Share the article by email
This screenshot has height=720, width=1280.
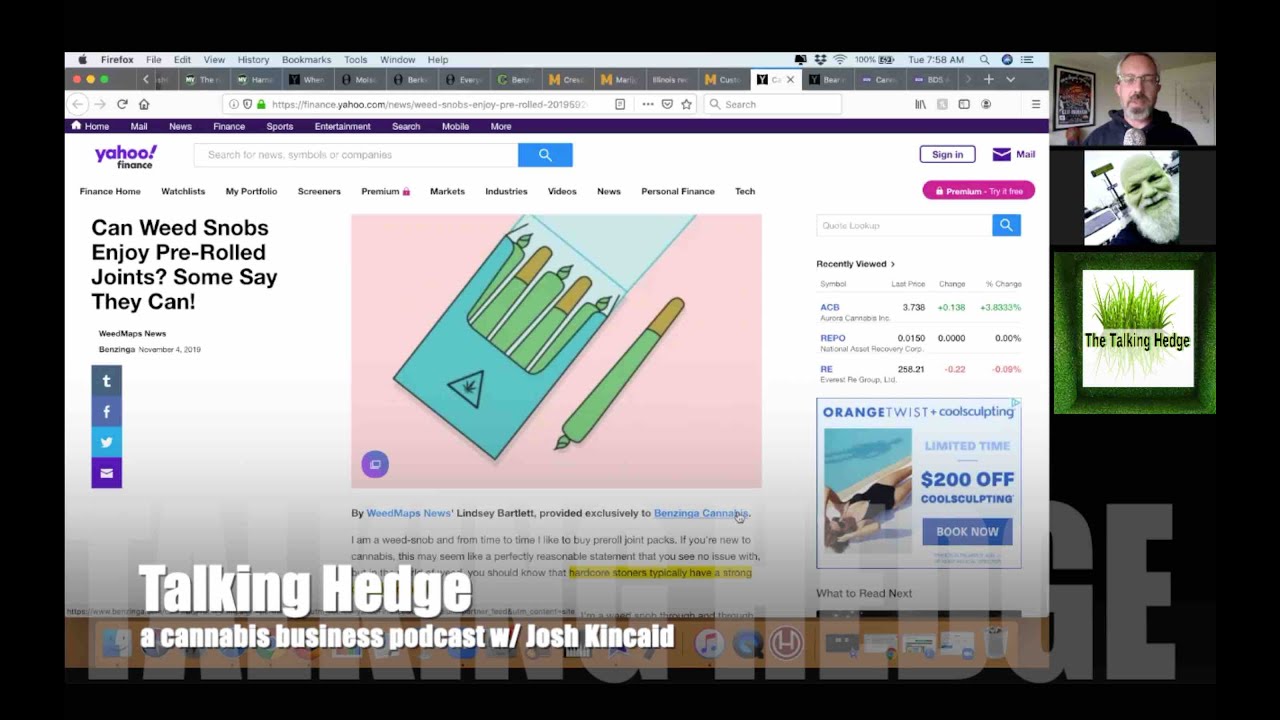[x=107, y=473]
